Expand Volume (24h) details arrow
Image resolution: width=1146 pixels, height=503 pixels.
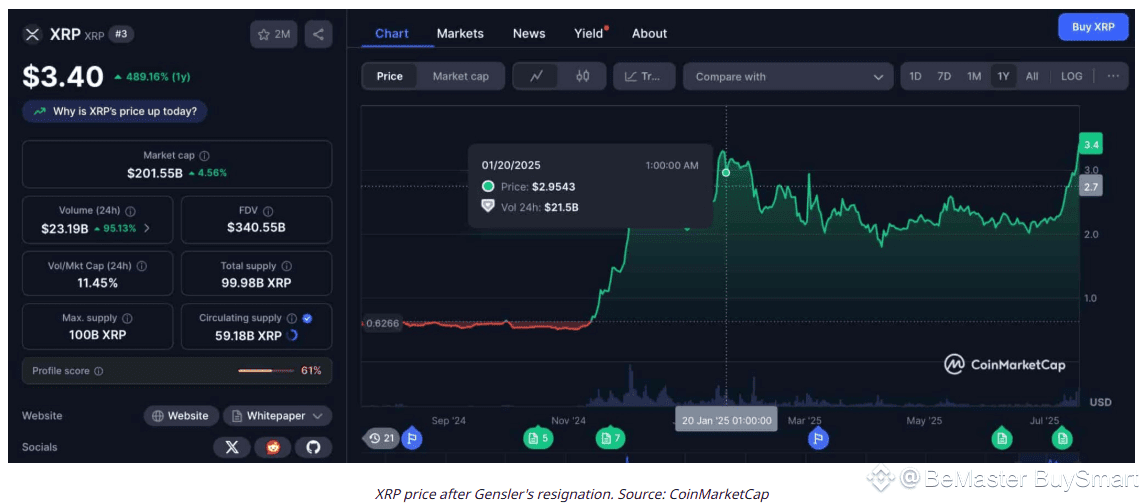click(x=147, y=228)
